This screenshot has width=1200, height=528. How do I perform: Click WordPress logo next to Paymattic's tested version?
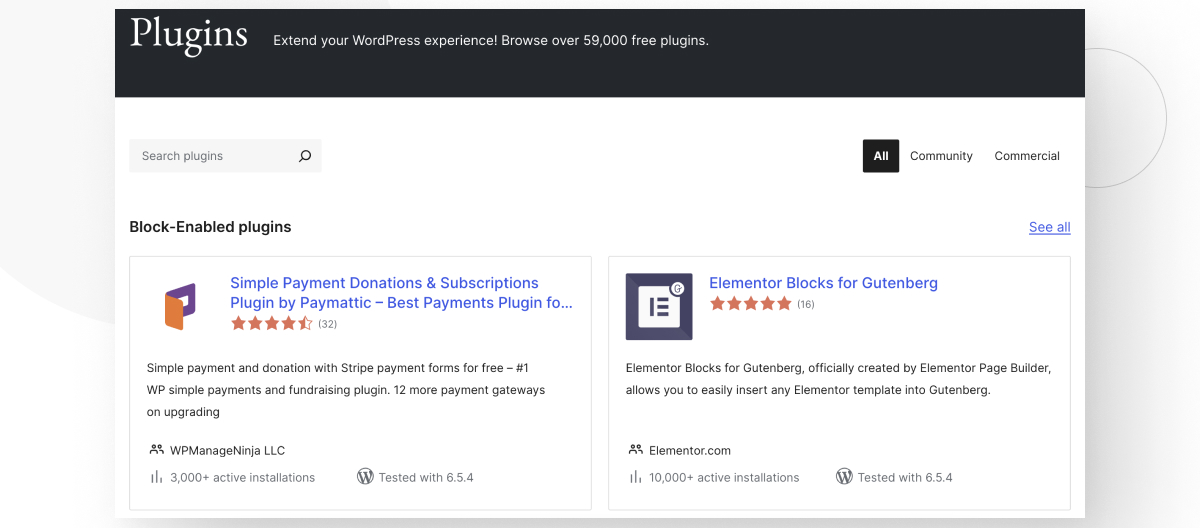point(365,477)
